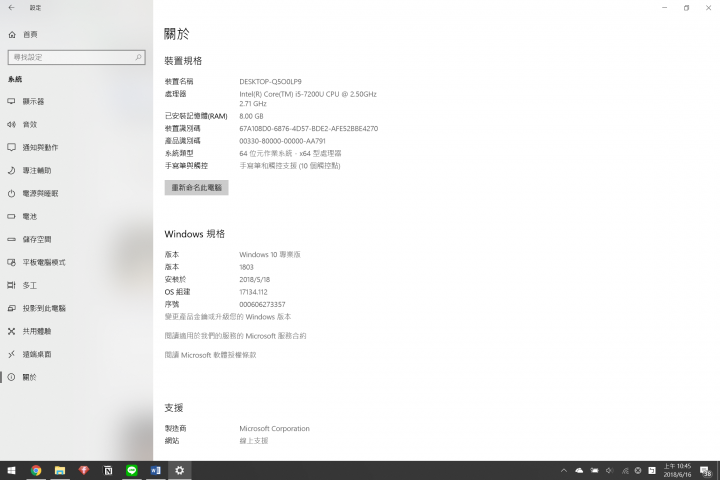Image resolution: width=720 pixels, height=480 pixels.
Task: Open File Explorer from the taskbar
Action: coord(60,470)
